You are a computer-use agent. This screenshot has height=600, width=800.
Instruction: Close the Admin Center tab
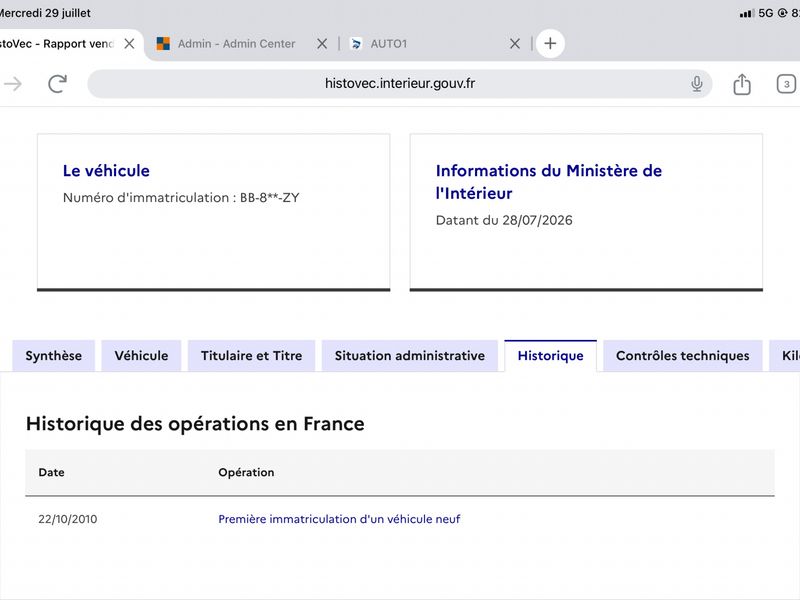click(x=322, y=44)
